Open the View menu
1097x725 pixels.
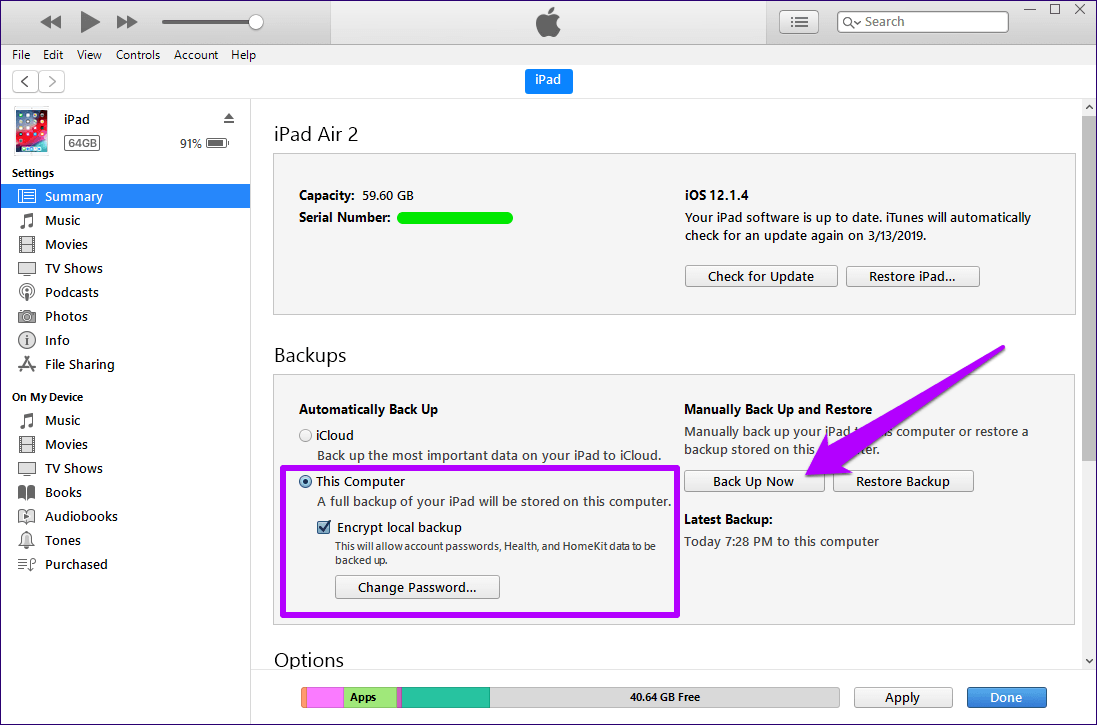coord(89,55)
